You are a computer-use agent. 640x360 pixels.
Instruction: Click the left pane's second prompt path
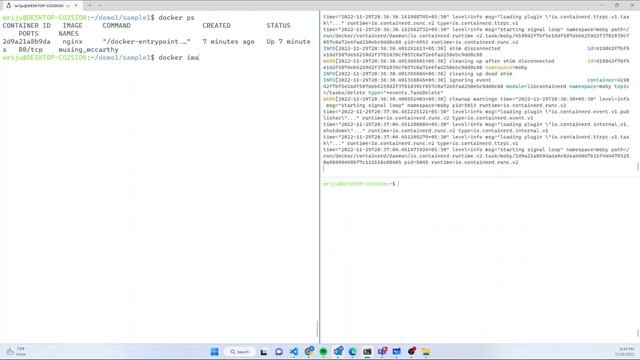pos(120,58)
